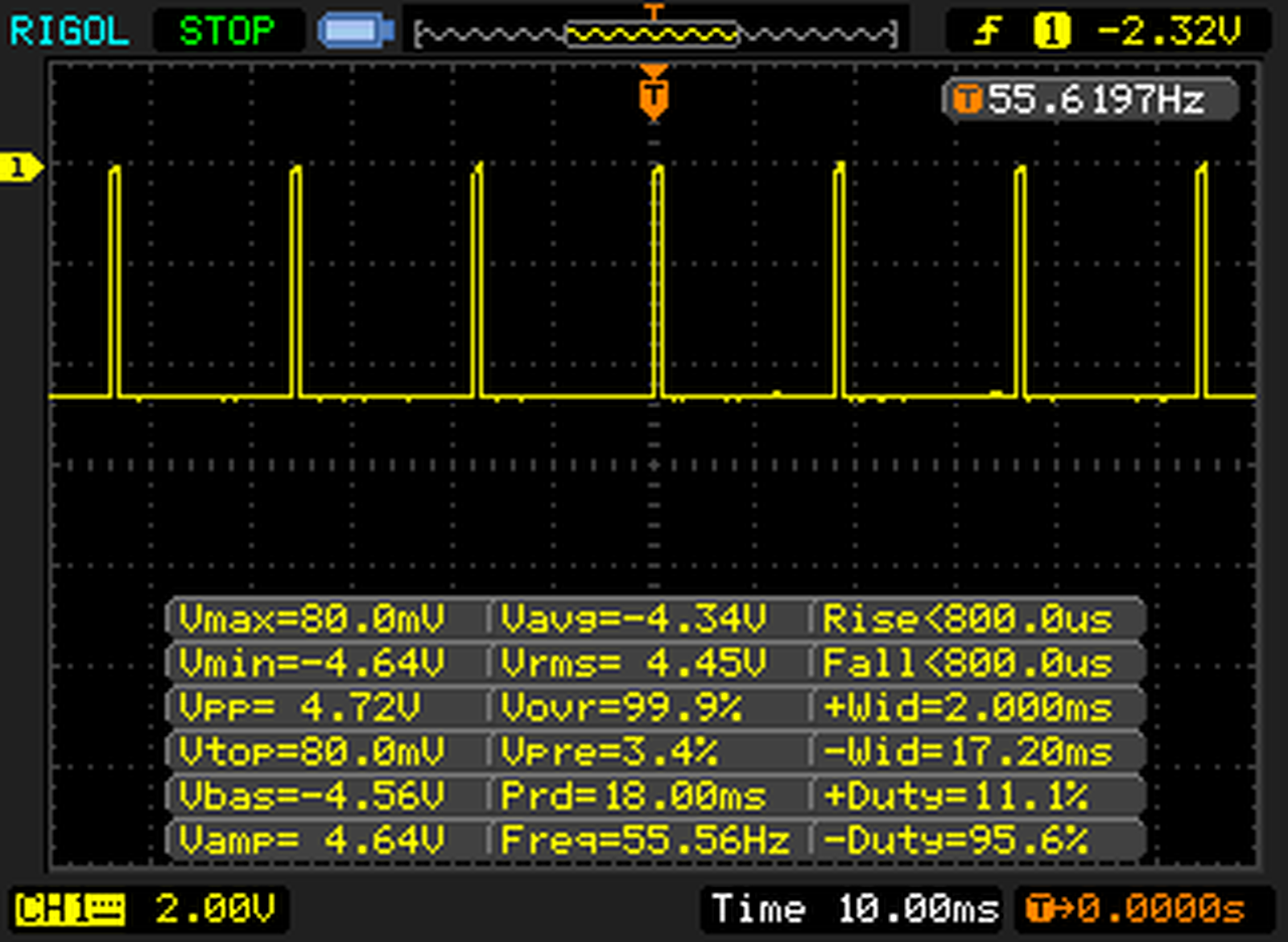Click the orange T icon in frequency counter
The width and height of the screenshot is (1288, 942).
pos(968,100)
